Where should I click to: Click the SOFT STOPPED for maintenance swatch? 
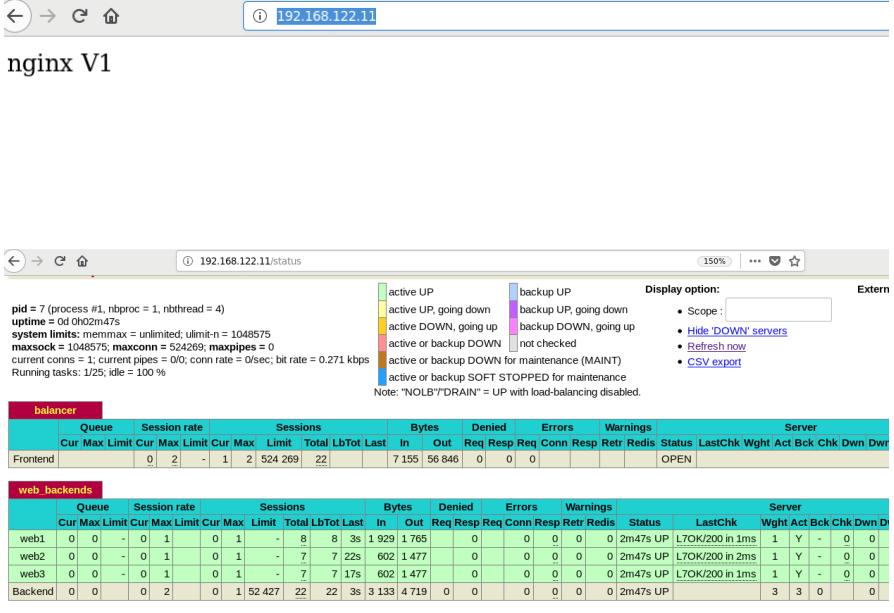click(x=382, y=377)
